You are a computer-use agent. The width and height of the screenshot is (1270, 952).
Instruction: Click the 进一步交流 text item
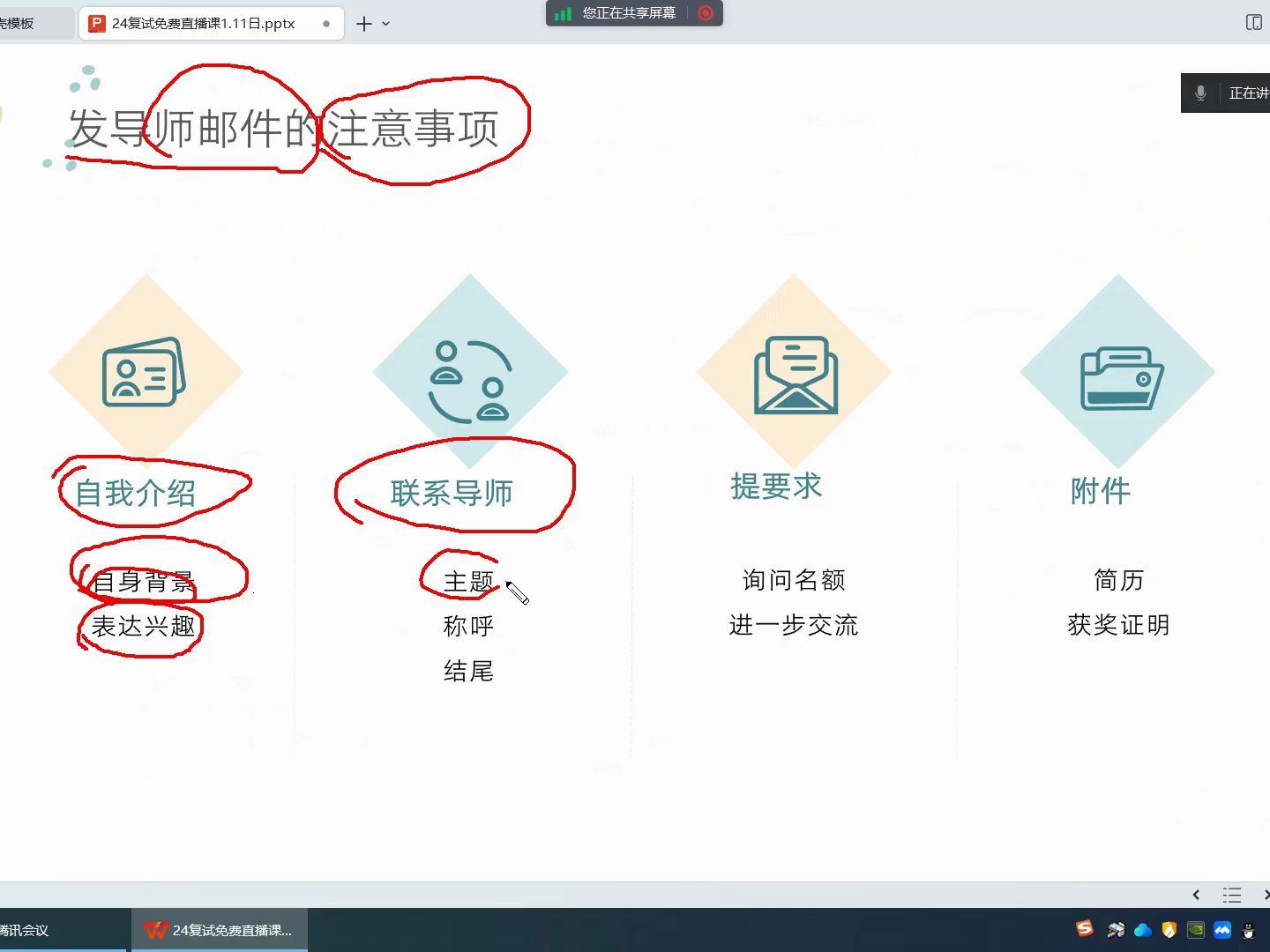(x=794, y=625)
